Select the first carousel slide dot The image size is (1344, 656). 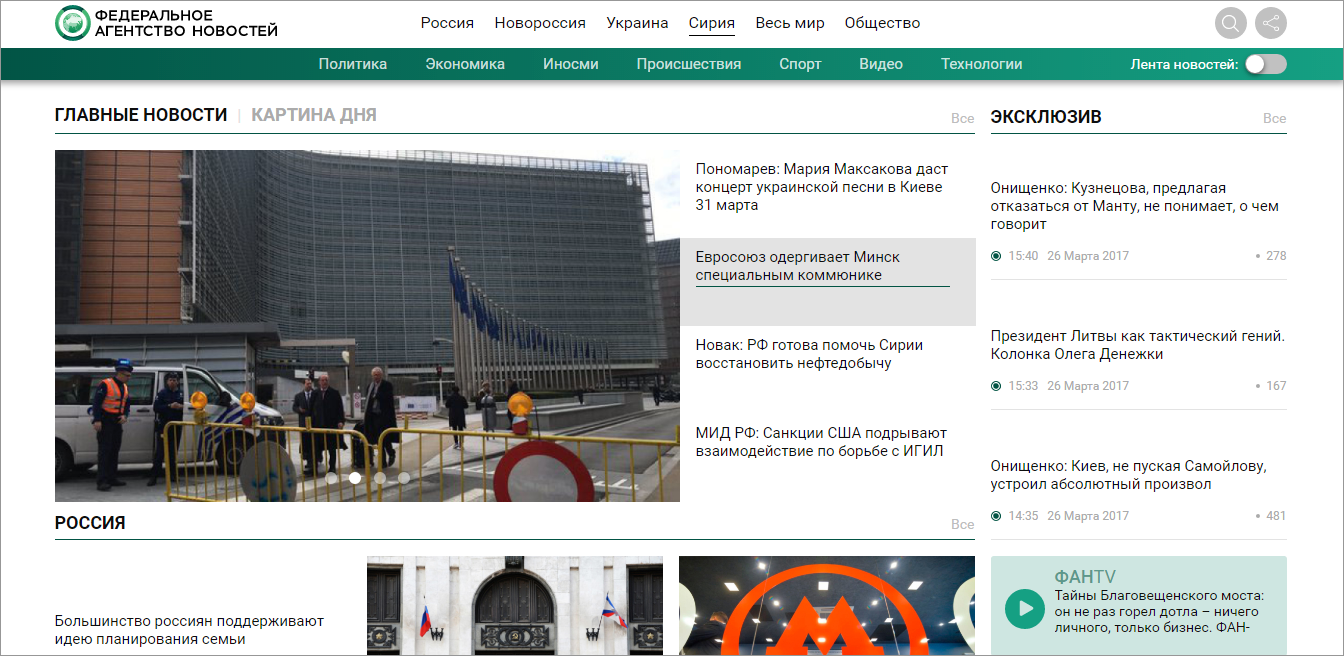331,478
